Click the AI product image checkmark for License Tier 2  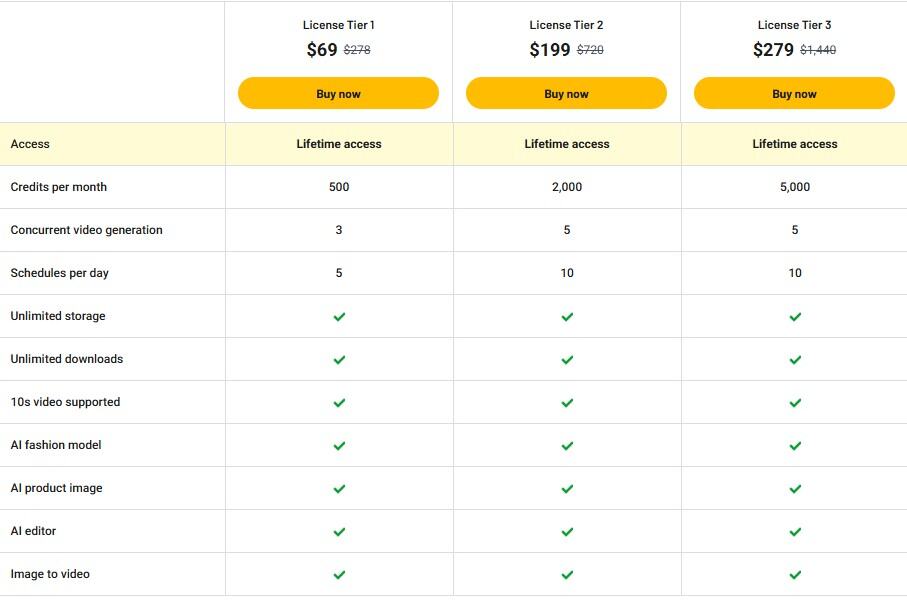point(567,487)
